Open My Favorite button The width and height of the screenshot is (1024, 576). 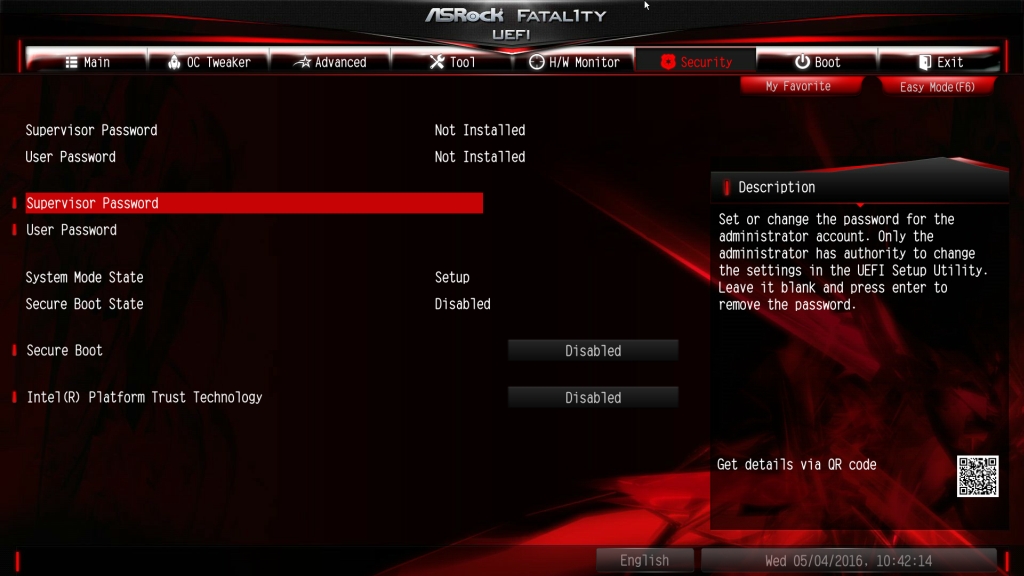tap(798, 86)
